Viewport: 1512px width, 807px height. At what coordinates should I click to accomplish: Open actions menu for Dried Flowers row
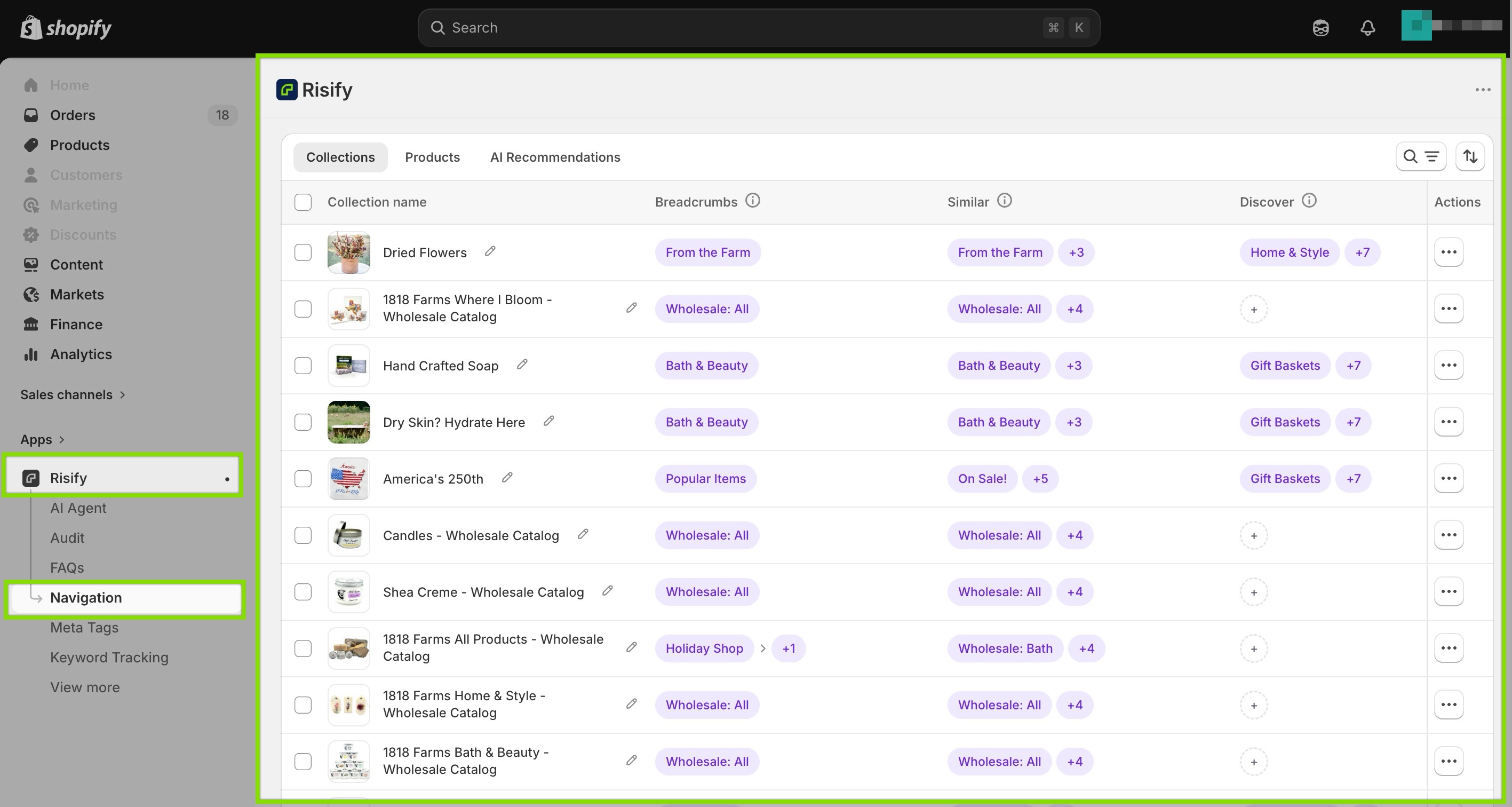click(1449, 252)
